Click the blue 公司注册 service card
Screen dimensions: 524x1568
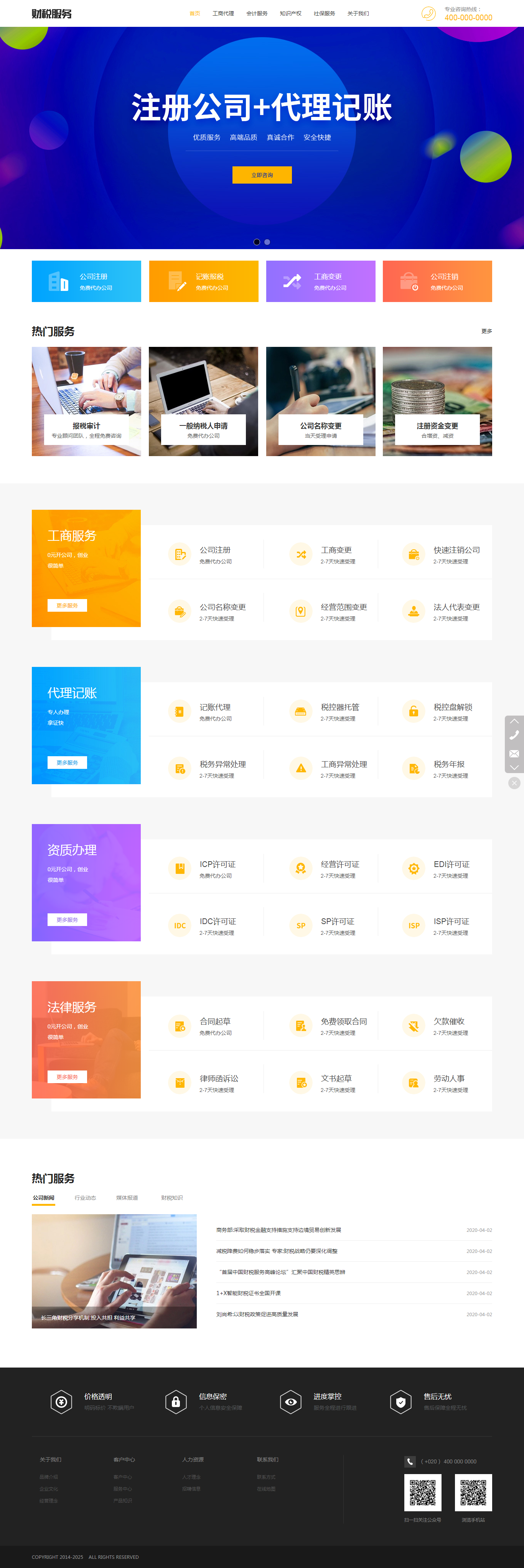click(x=87, y=281)
